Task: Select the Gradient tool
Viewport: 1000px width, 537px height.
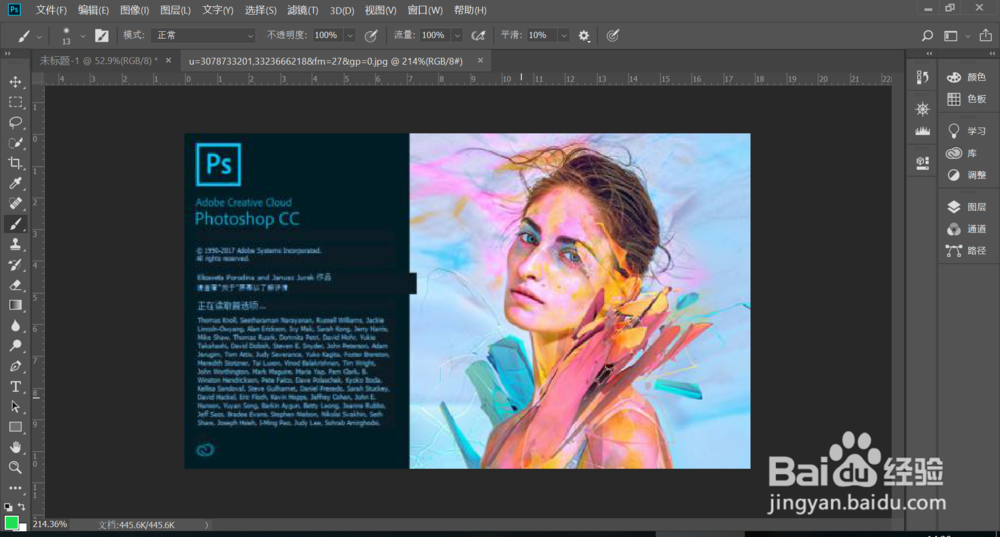Action: point(15,305)
